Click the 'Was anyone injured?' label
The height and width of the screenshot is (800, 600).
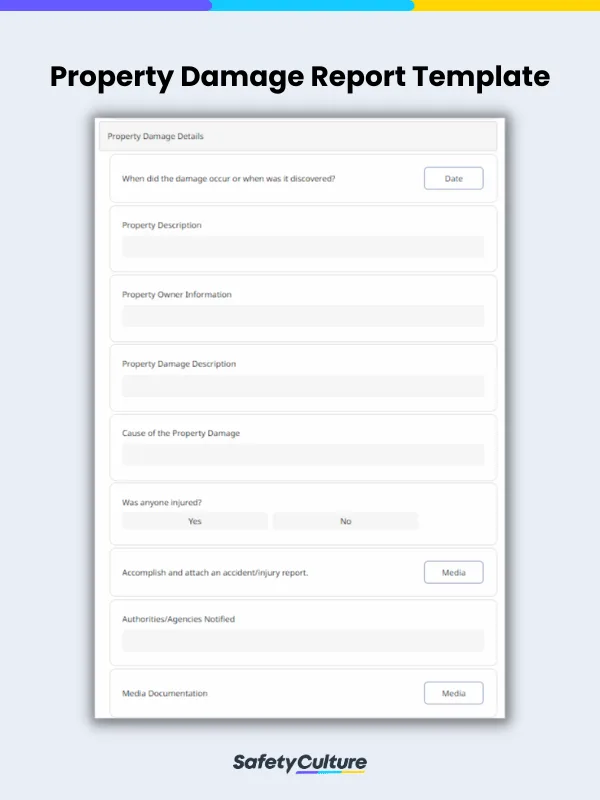tap(168, 502)
